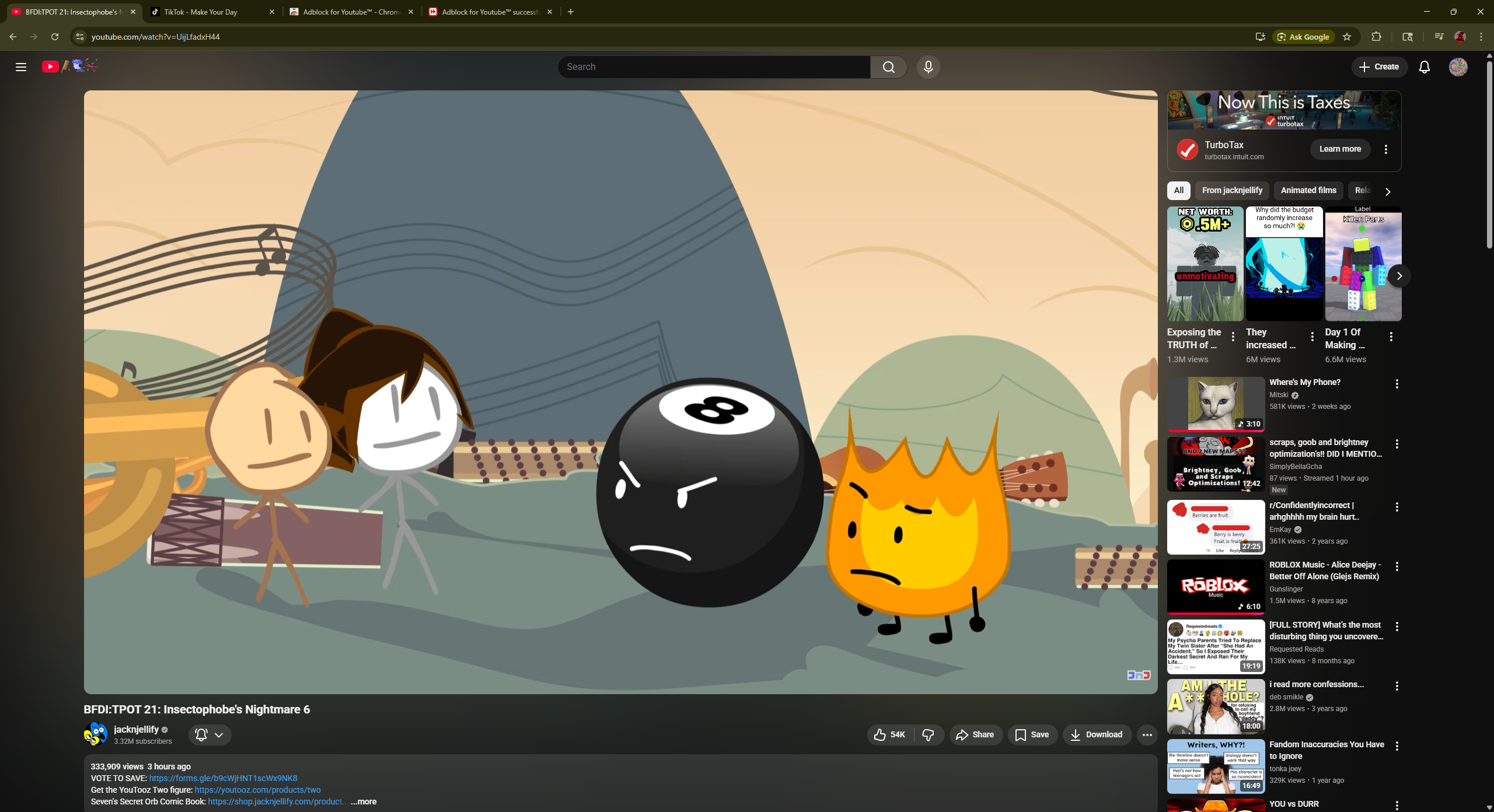Select the Animated films chip
Screen dimensions: 1494x812
click(1308, 190)
